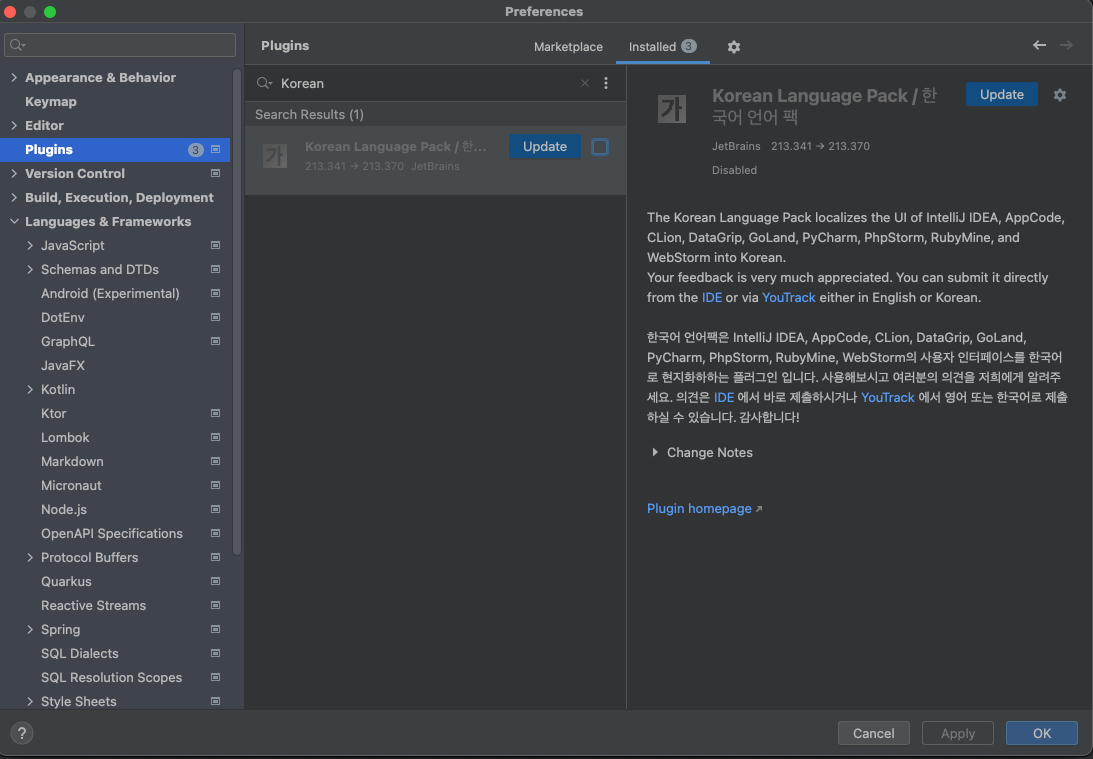Expand Build, Execution, Deployment section
This screenshot has height=759, width=1093.
pyautogui.click(x=14, y=197)
